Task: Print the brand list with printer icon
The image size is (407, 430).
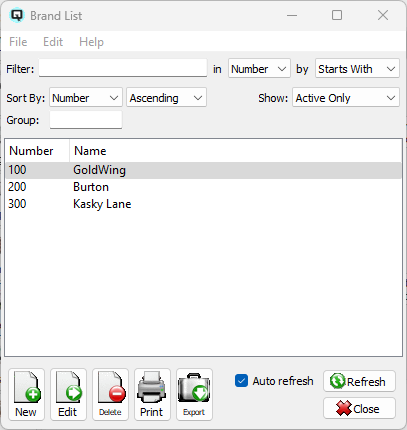Action: 152,394
